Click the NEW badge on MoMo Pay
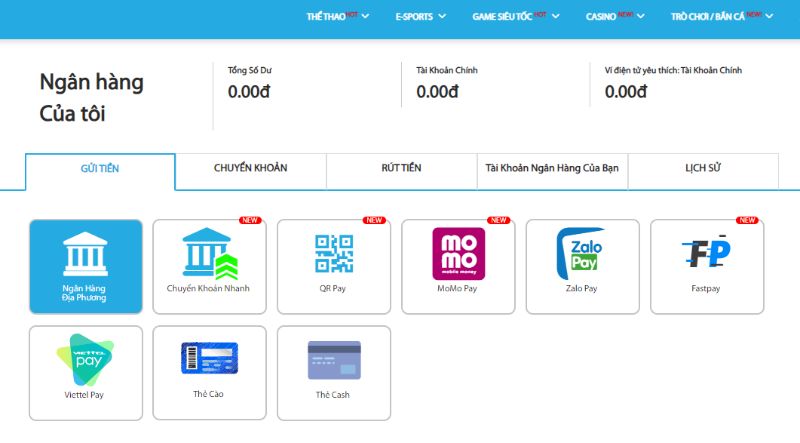 (x=498, y=220)
